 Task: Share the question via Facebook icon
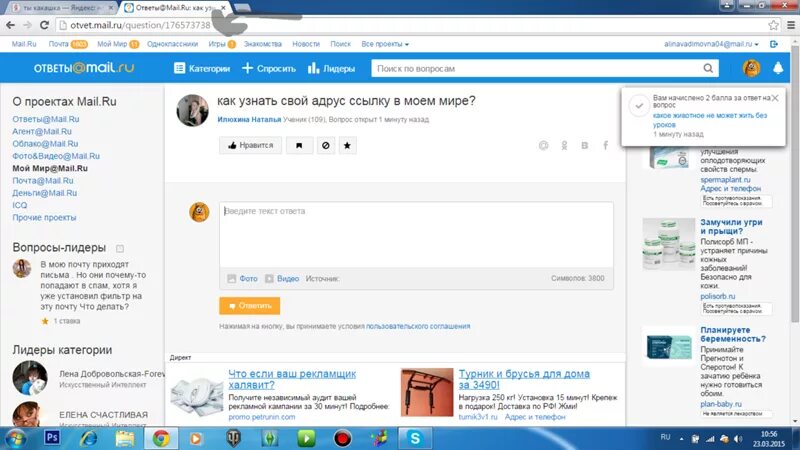tap(606, 145)
